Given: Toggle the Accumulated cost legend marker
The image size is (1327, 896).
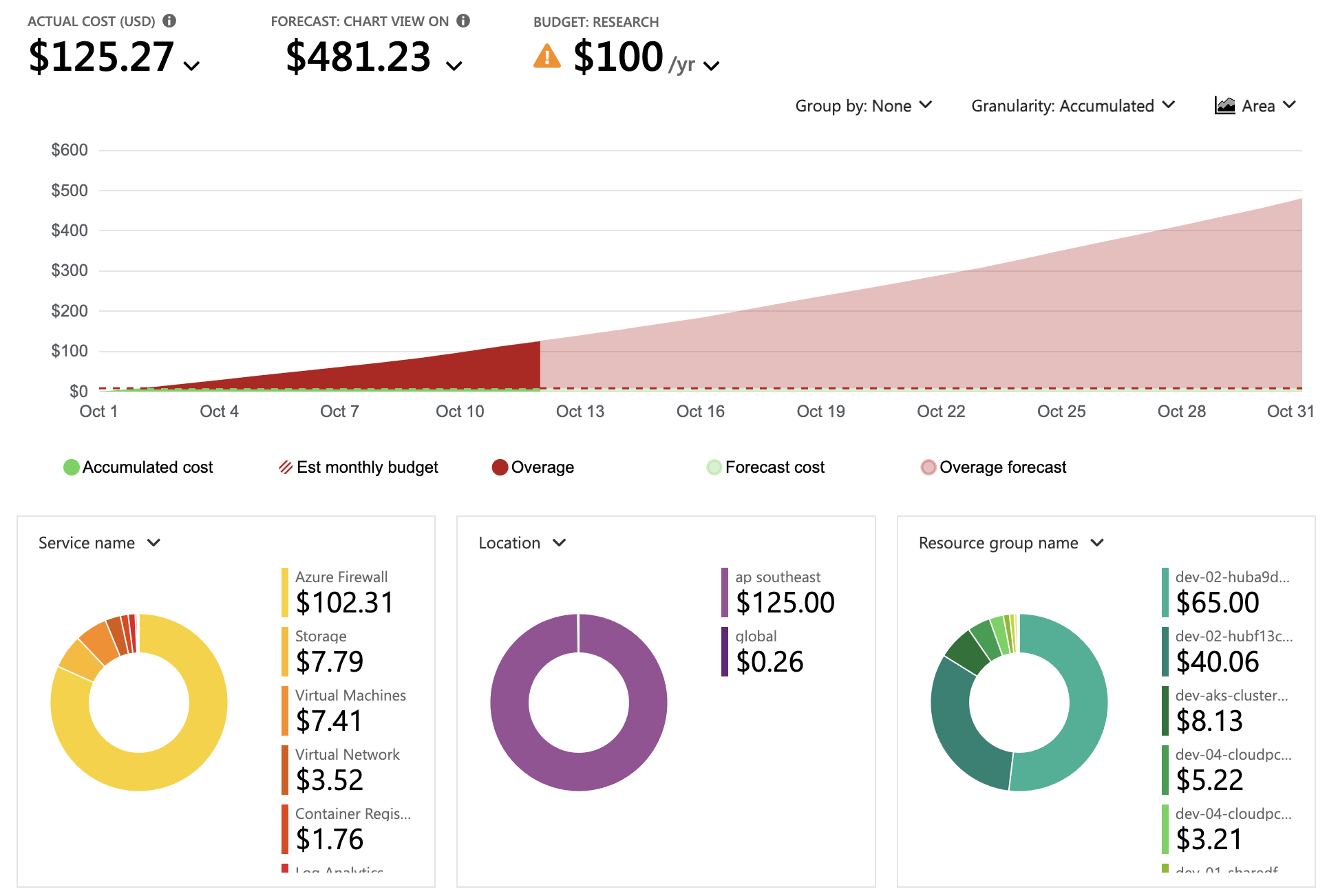Looking at the screenshot, I should [71, 467].
